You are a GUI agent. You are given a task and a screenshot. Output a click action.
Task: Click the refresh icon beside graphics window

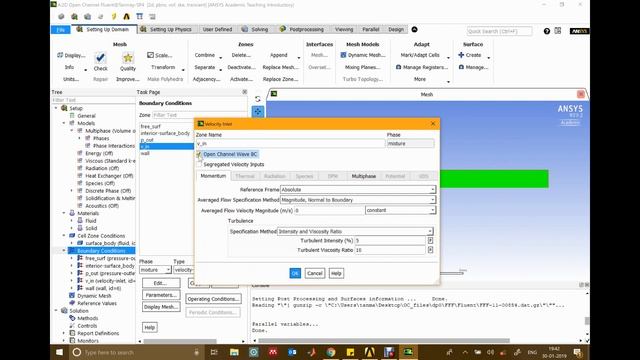258,99
